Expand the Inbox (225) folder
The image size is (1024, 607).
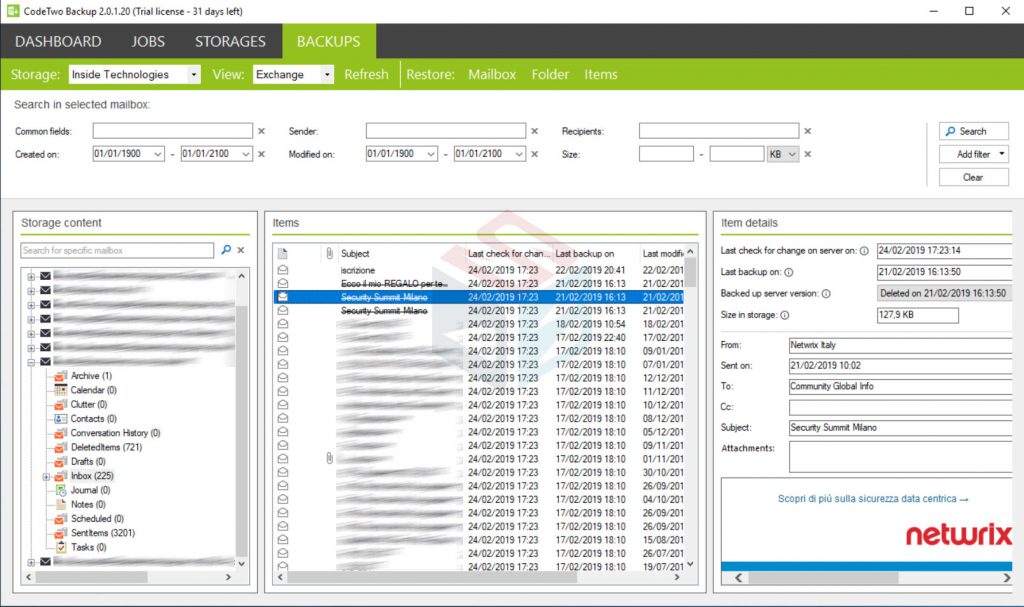[x=45, y=477]
